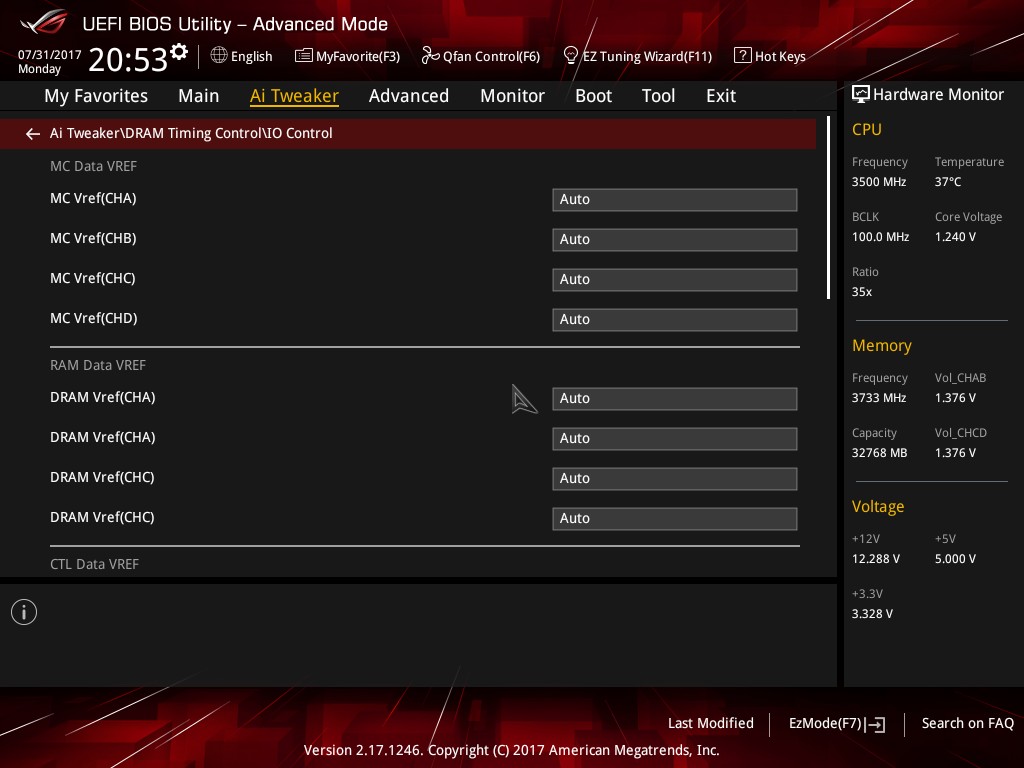The height and width of the screenshot is (768, 1024).
Task: Click the Vol_CHCD voltage value
Action: pos(955,453)
